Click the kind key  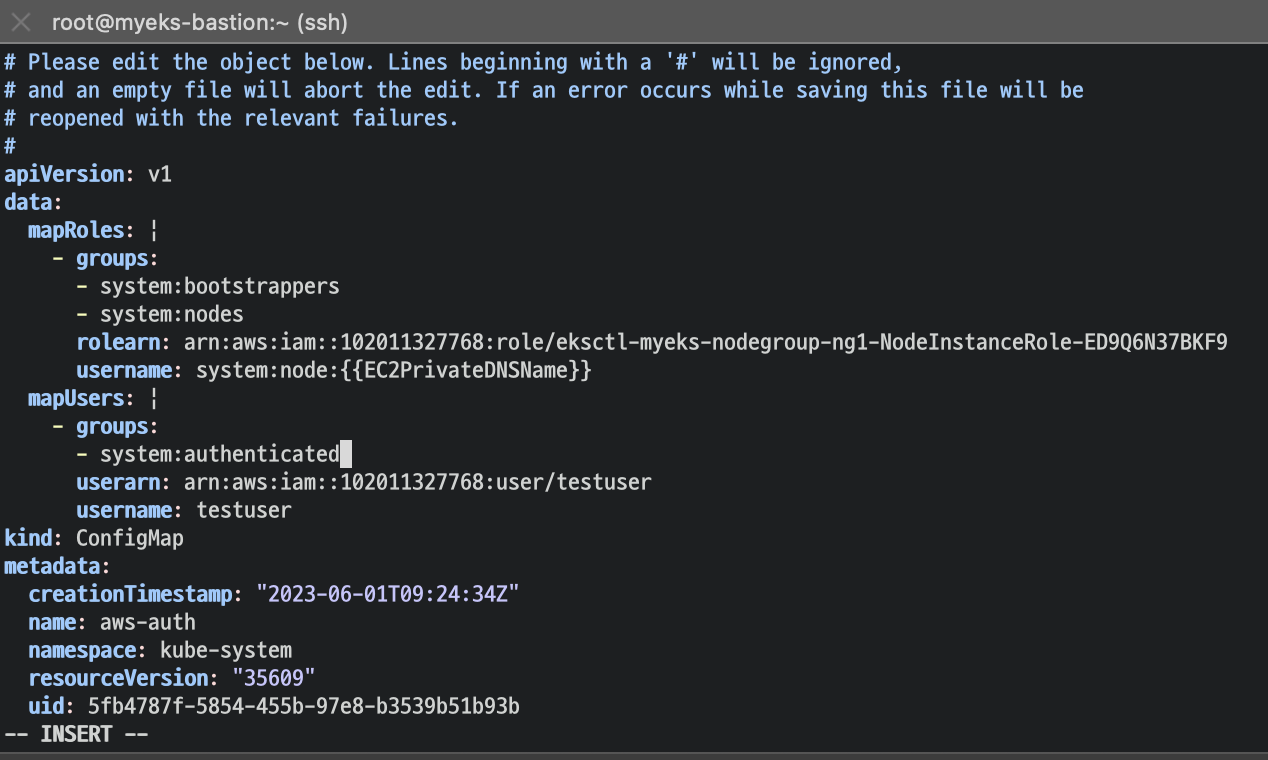click(x=28, y=538)
